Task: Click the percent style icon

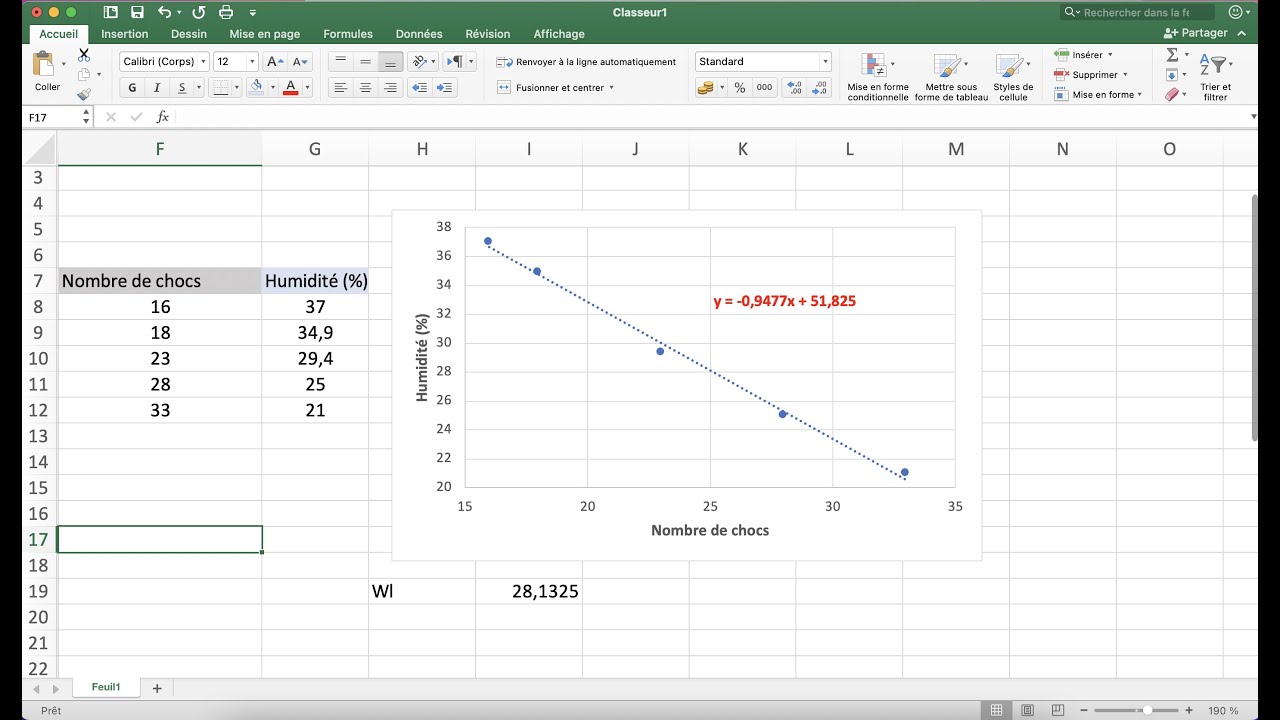Action: coord(740,88)
